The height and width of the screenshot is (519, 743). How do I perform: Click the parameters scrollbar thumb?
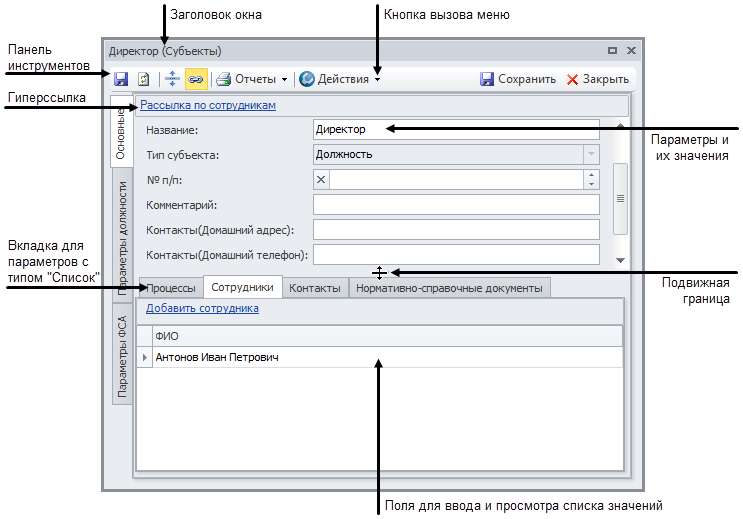(x=620, y=199)
